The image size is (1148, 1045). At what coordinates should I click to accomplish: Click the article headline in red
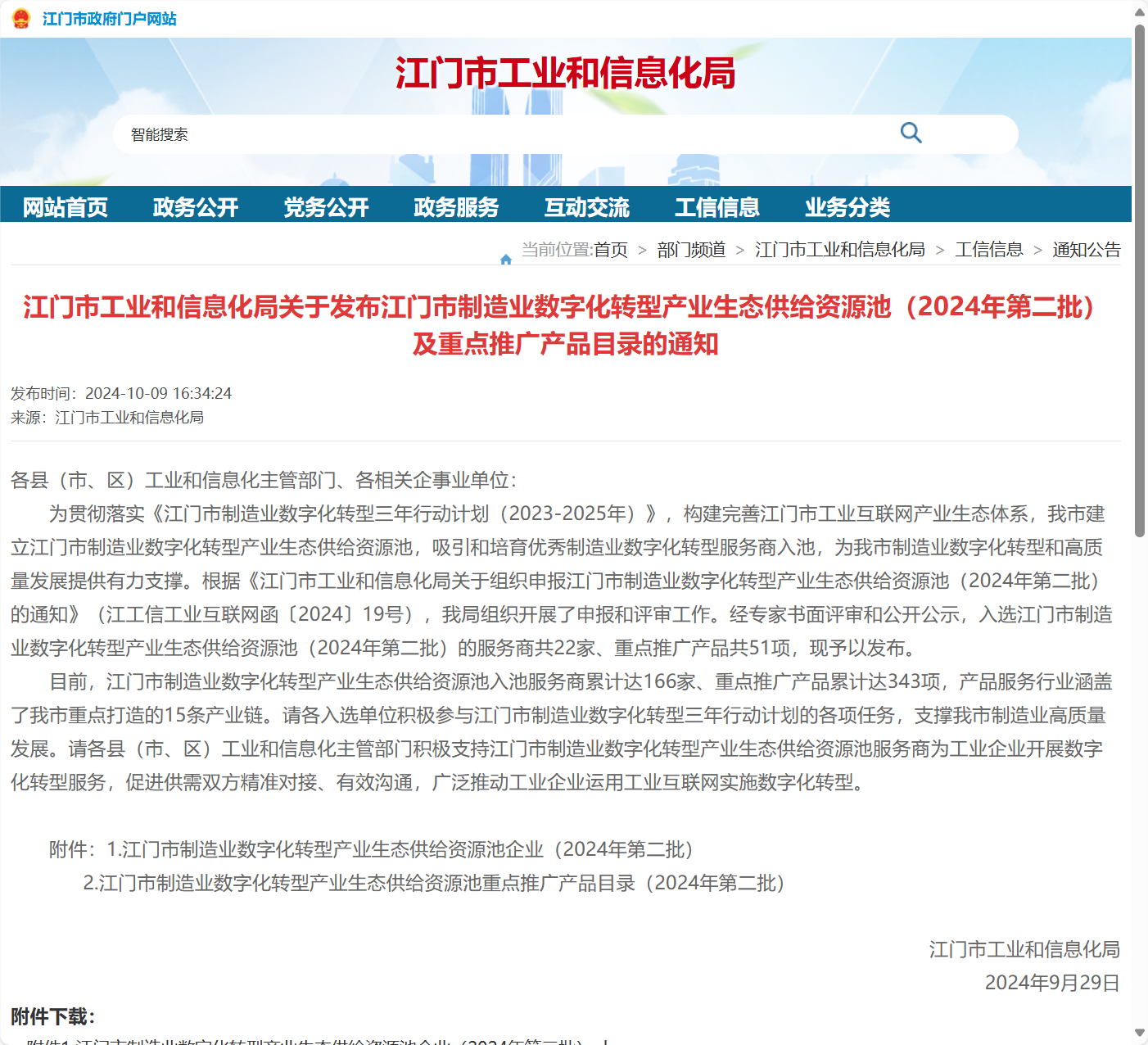coord(565,325)
